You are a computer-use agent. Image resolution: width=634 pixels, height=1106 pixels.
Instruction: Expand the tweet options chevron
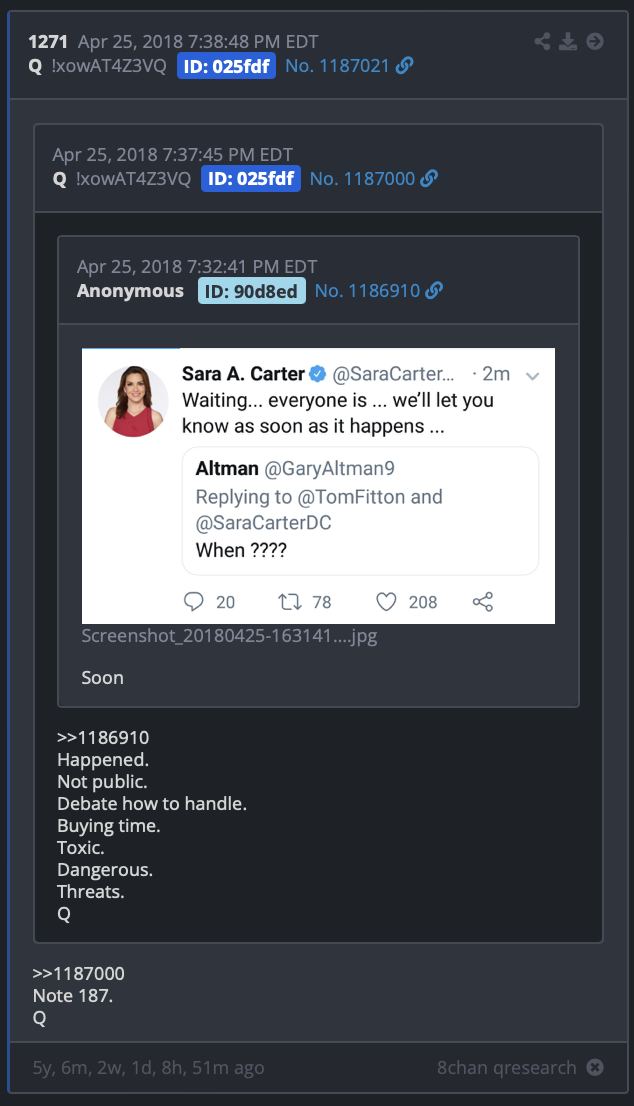pyautogui.click(x=532, y=376)
